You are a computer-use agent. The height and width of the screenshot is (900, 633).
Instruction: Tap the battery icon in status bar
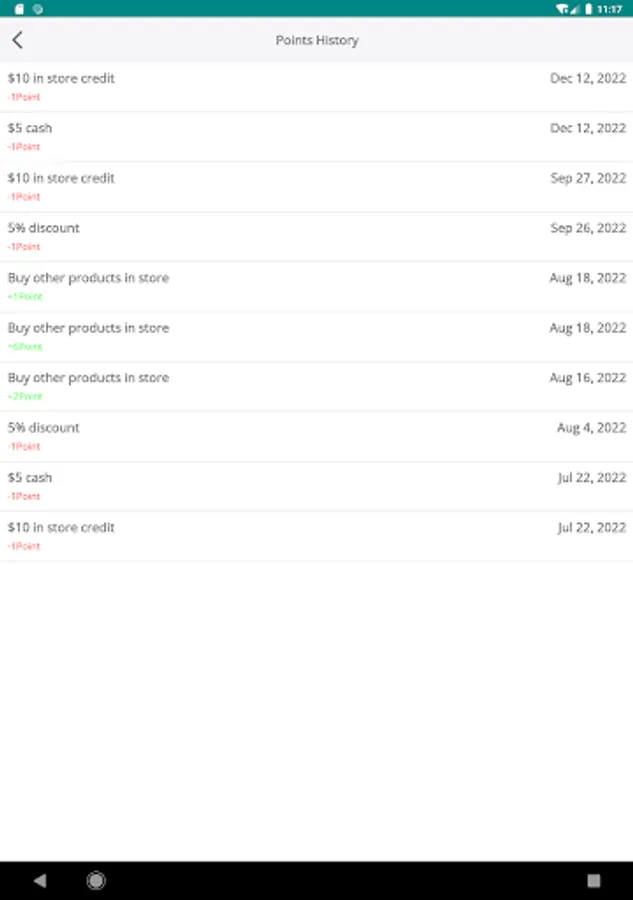[x=585, y=8]
